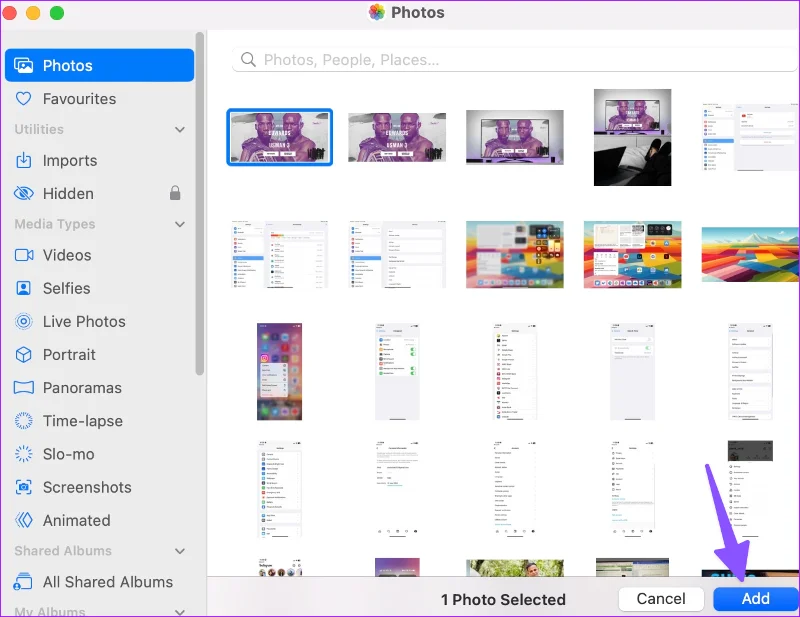Click the Shared Albums section header text
Image resolution: width=800 pixels, height=617 pixels.
click(63, 551)
